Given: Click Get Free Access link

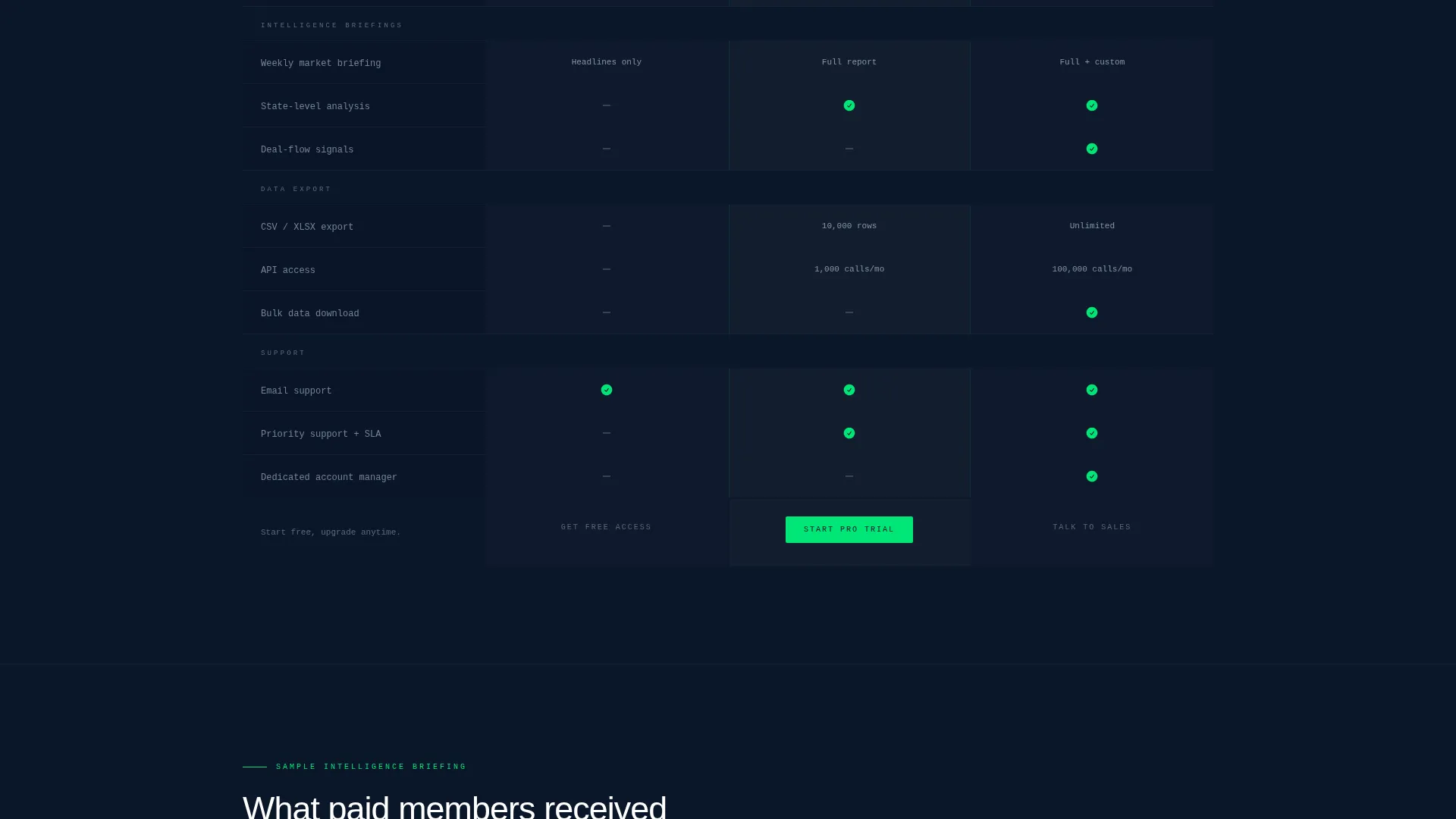Looking at the screenshot, I should (607, 527).
